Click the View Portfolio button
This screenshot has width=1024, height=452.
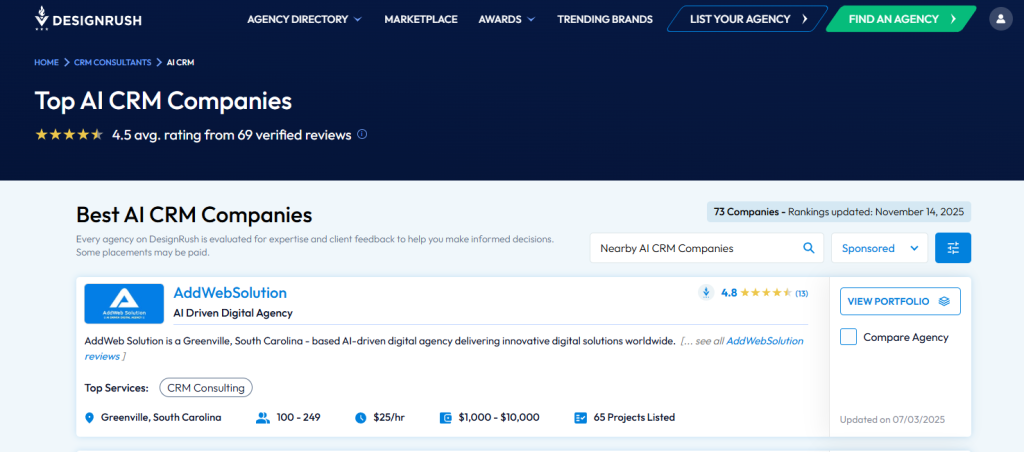coord(900,301)
